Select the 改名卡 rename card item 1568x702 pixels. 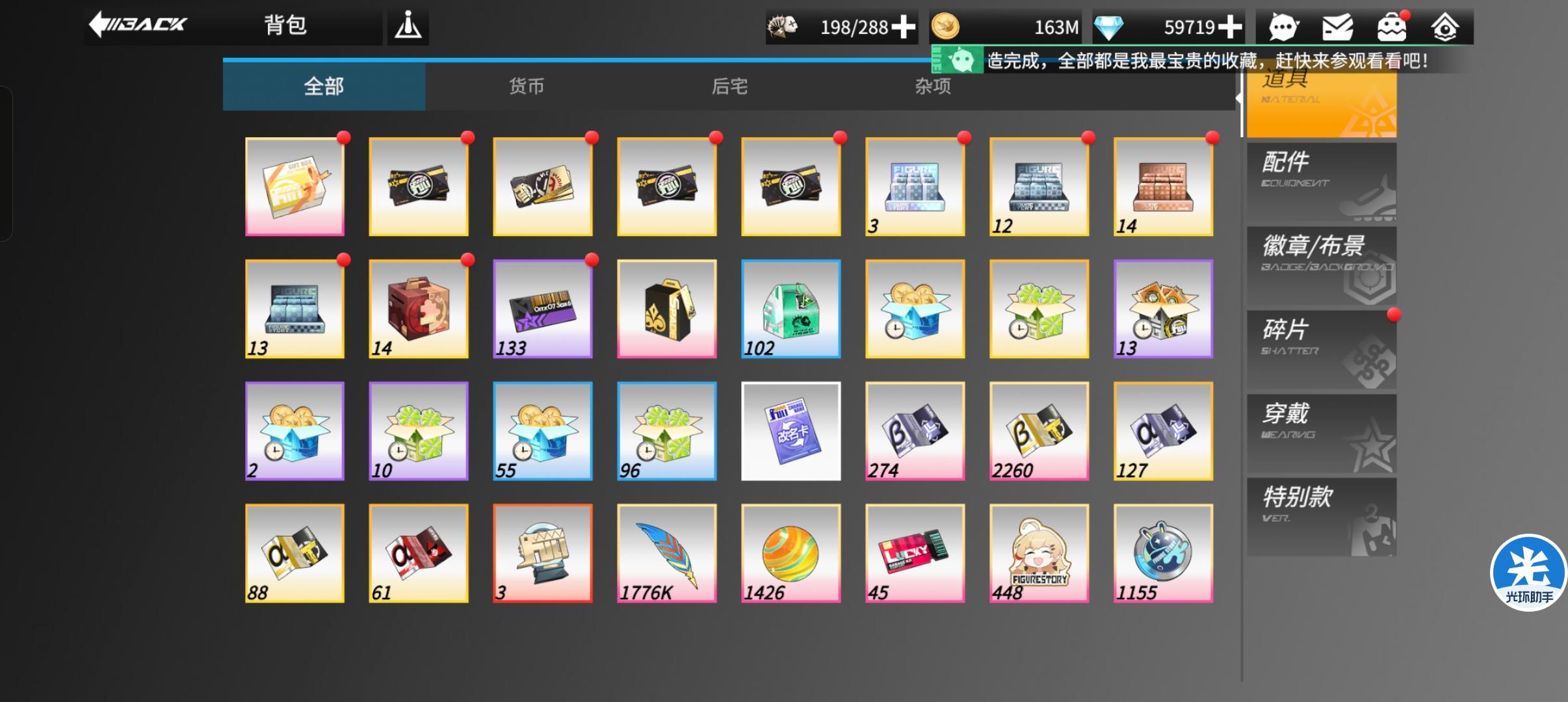tap(791, 431)
